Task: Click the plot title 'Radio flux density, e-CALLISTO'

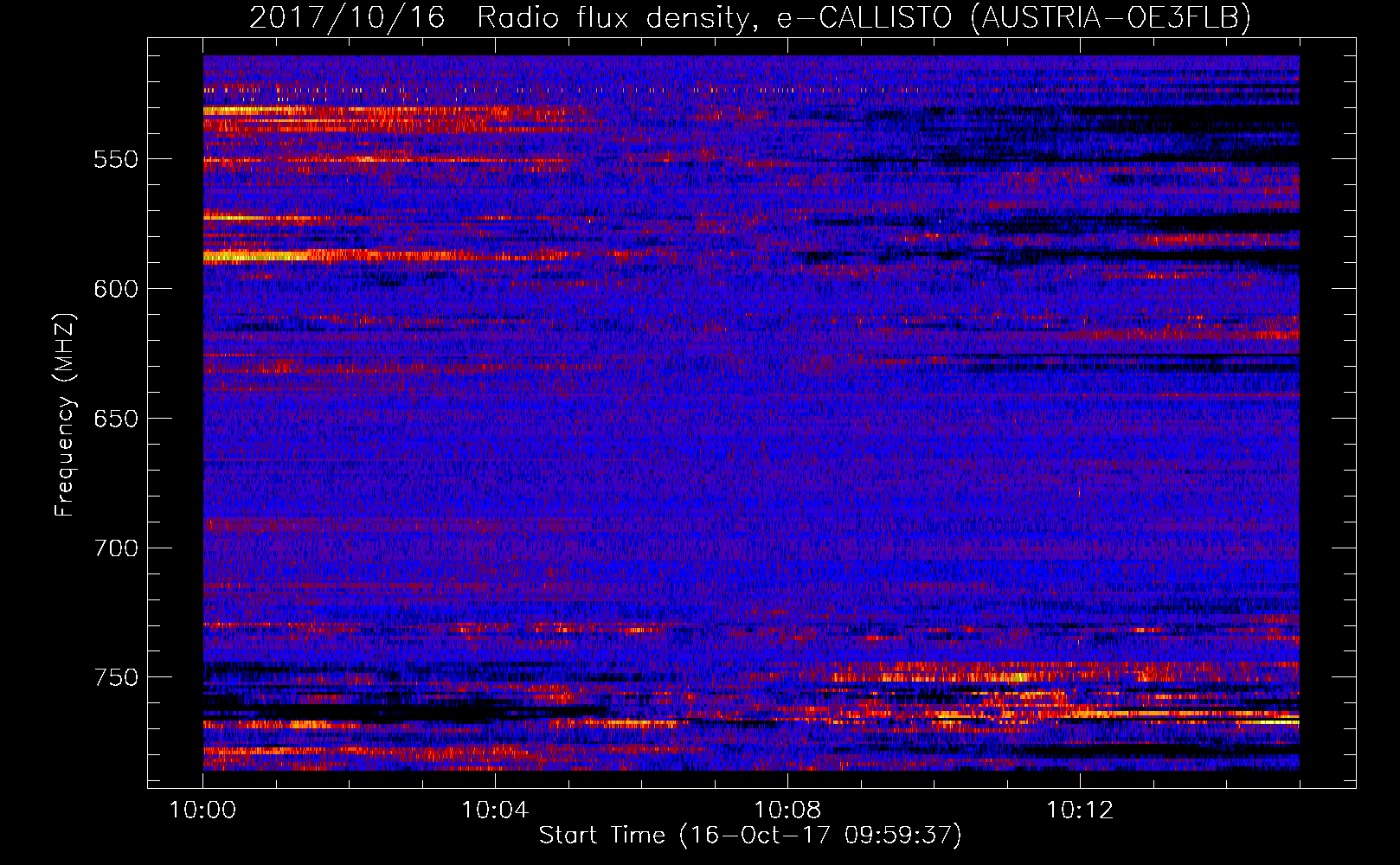Action: [x=714, y=17]
